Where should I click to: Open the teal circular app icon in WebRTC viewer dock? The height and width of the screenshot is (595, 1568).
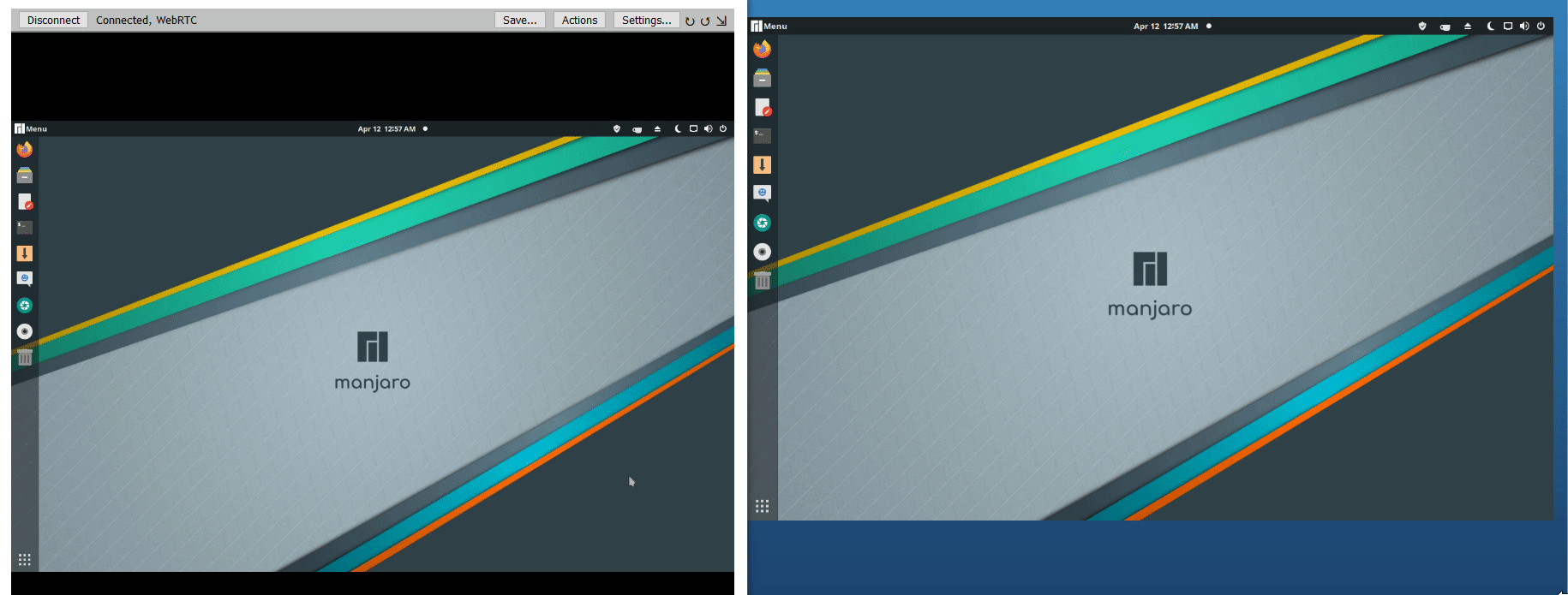coord(25,306)
